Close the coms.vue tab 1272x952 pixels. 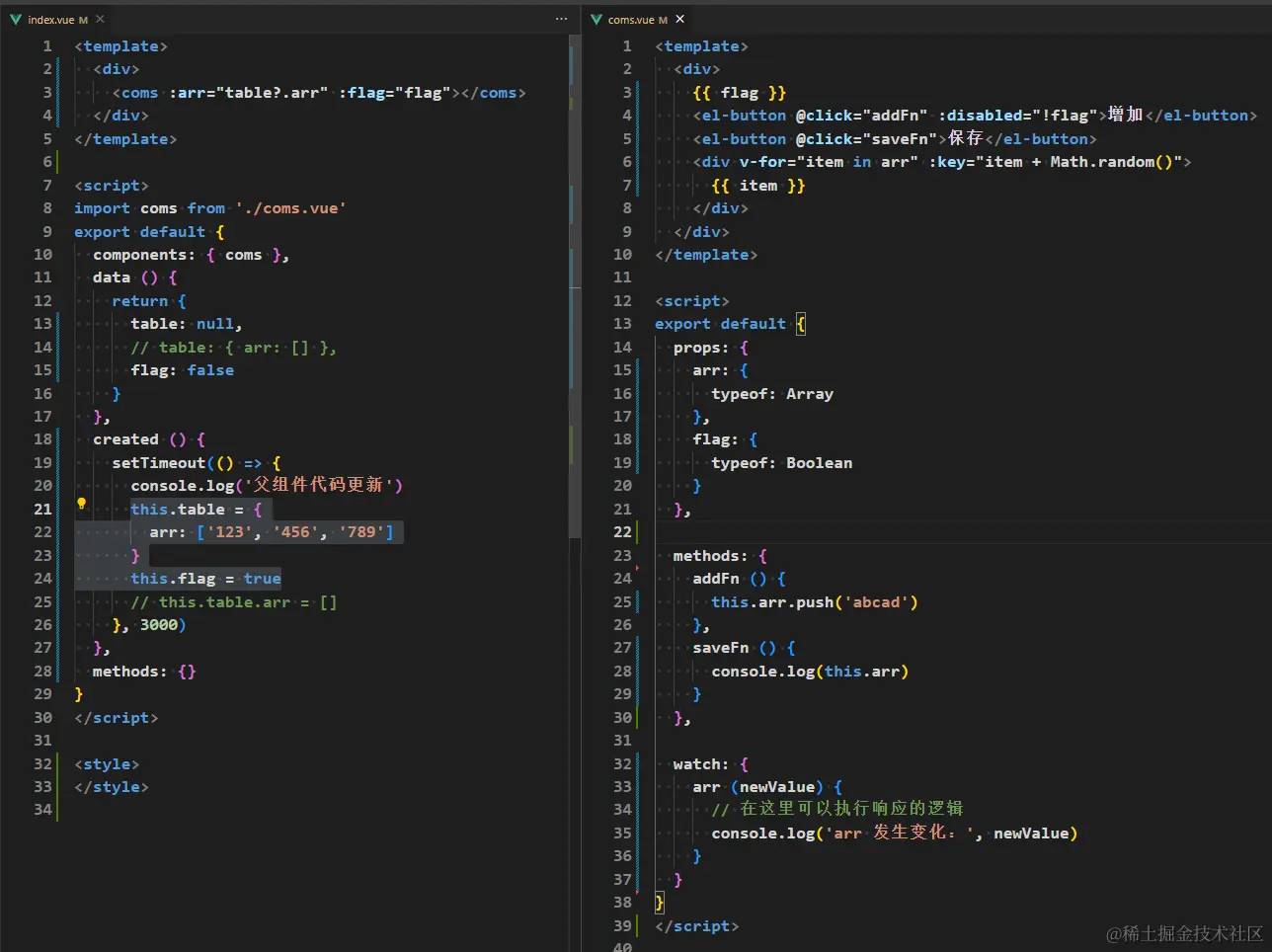click(679, 19)
